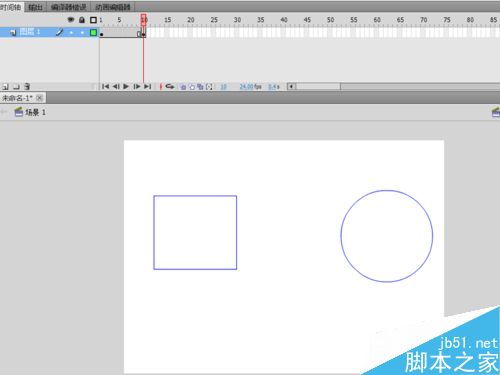500x375 pixels.
Task: Click timeline scrollbar left arrow
Action: point(291,87)
